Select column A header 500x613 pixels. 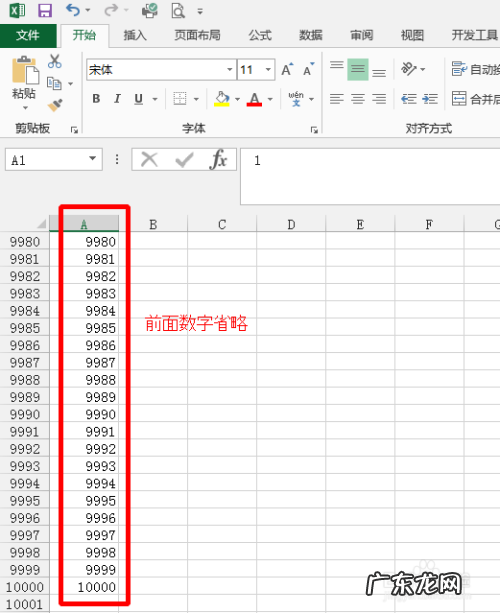84,224
